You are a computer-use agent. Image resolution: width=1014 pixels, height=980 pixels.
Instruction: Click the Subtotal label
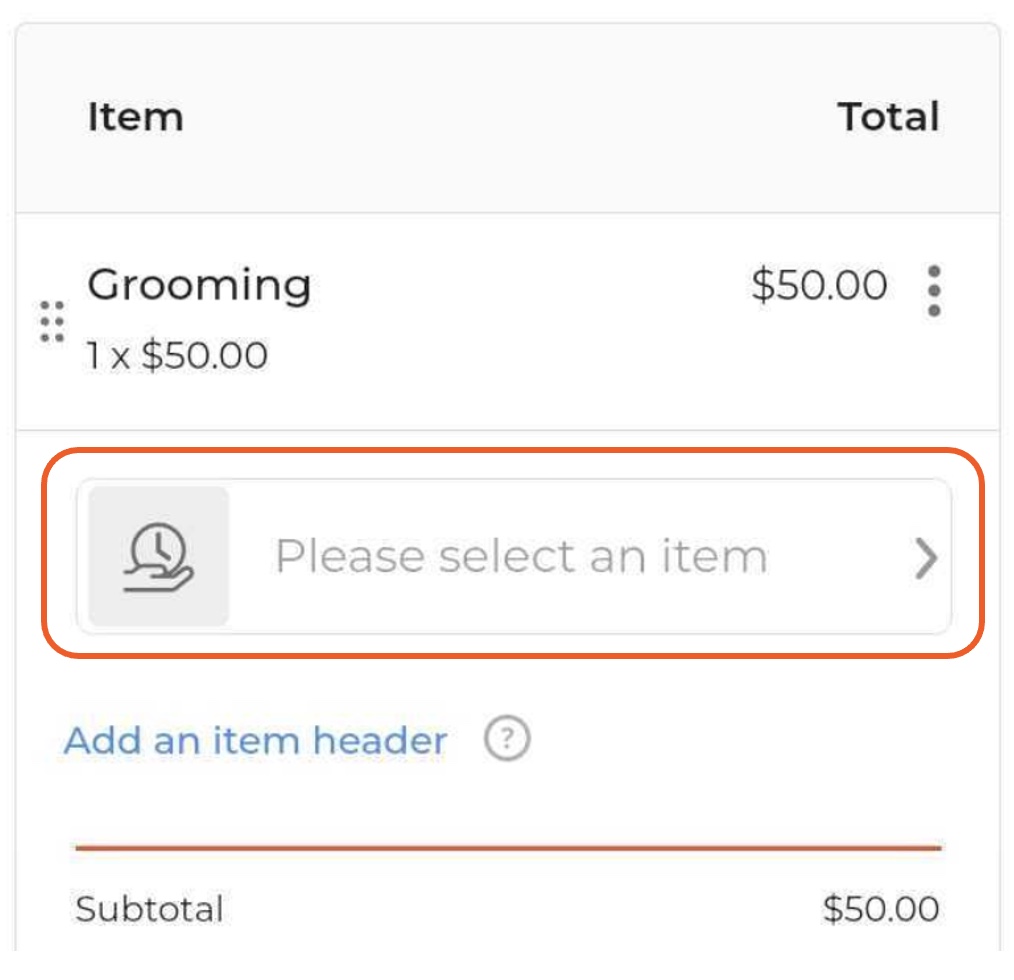pos(149,909)
